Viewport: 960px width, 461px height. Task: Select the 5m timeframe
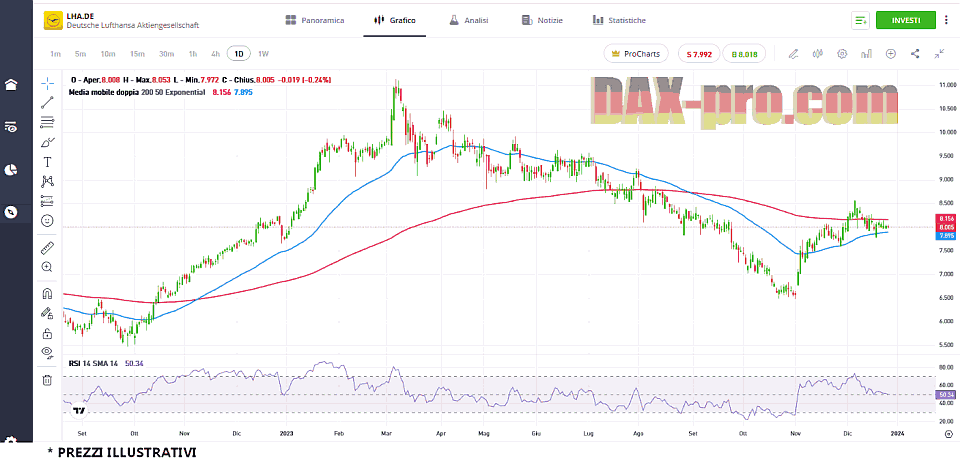(80, 54)
